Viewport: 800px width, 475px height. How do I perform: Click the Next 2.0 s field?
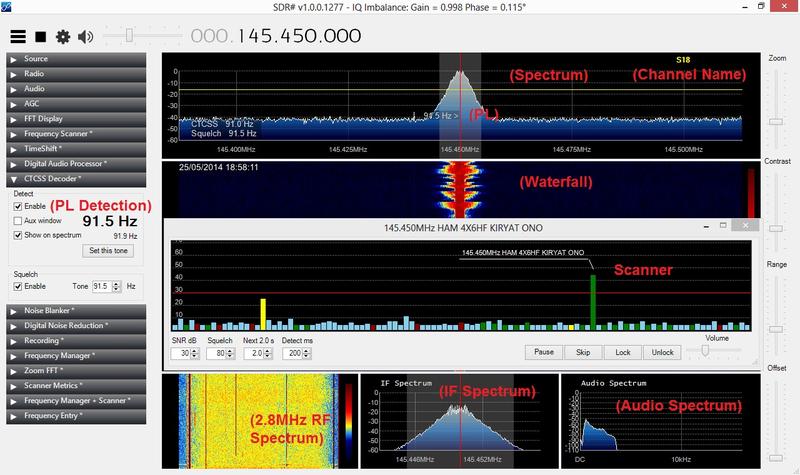pos(254,353)
